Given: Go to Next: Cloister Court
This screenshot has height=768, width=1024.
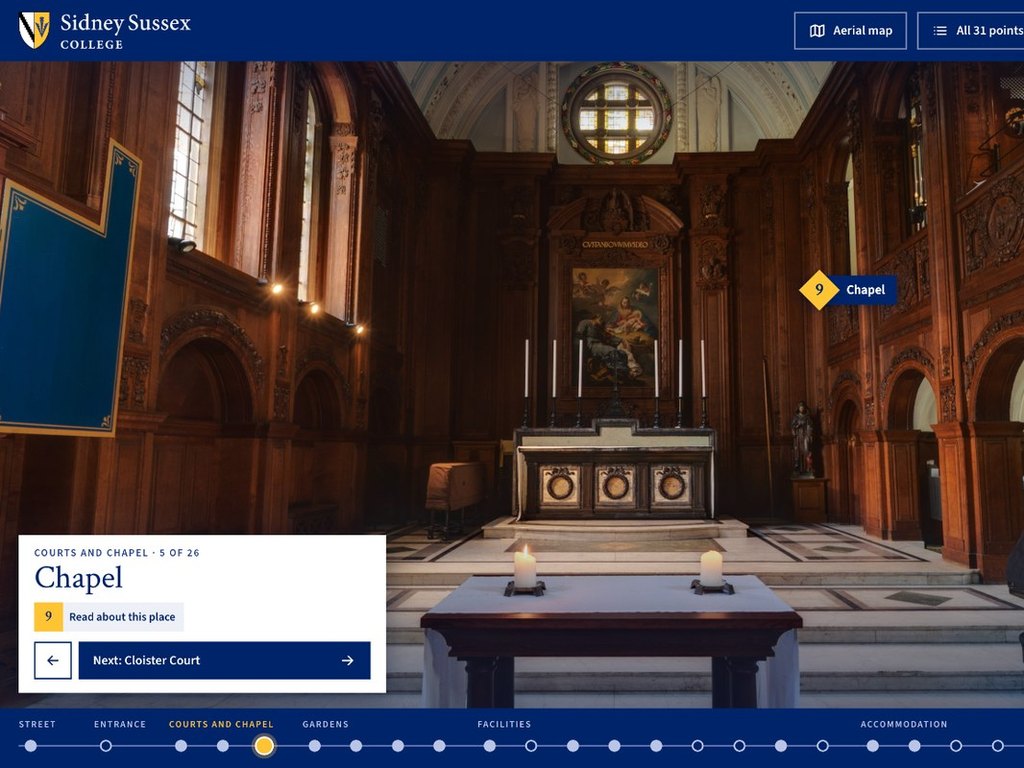Looking at the screenshot, I should pyautogui.click(x=224, y=660).
